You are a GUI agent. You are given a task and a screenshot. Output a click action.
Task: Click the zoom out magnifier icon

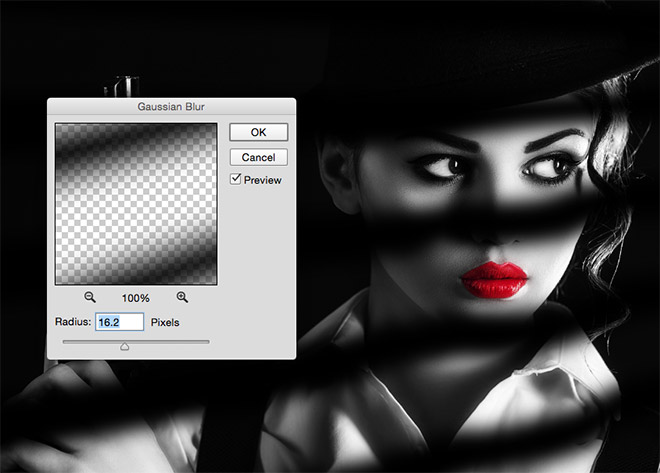coord(90,297)
